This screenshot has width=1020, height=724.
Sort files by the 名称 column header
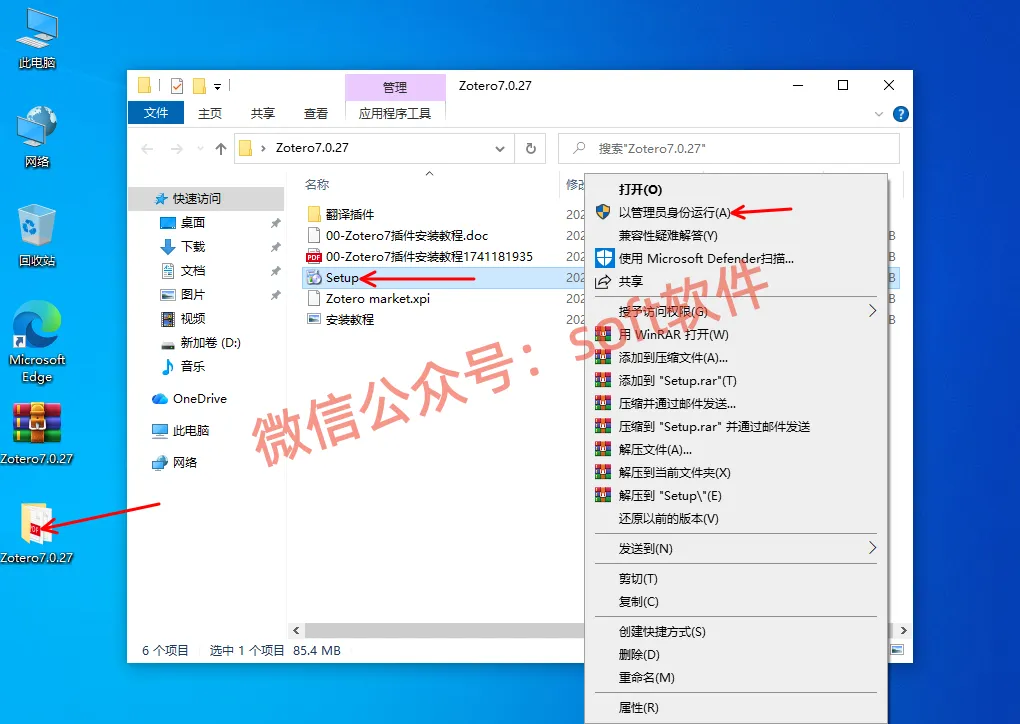point(317,185)
